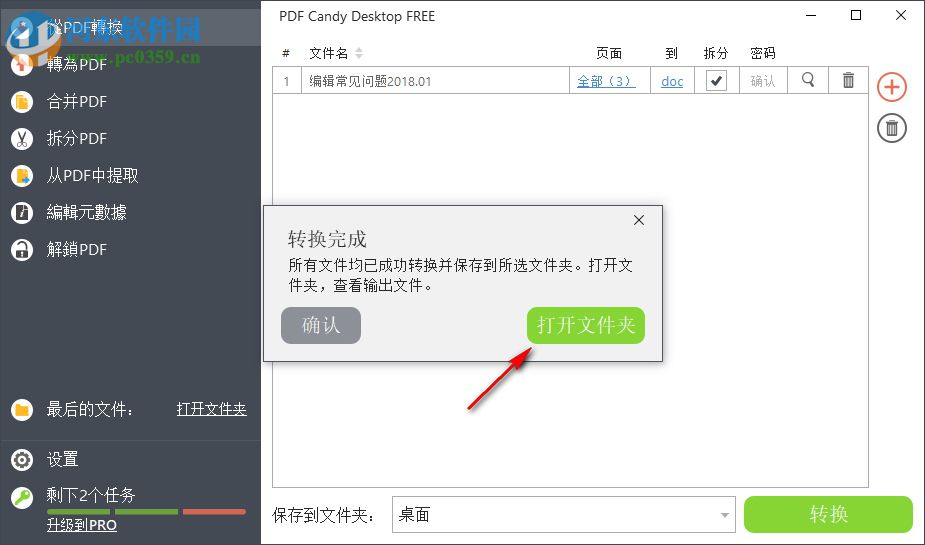This screenshot has height=545, width=925.
Task: Click the Unlock PDF padlock icon
Action: 22,249
